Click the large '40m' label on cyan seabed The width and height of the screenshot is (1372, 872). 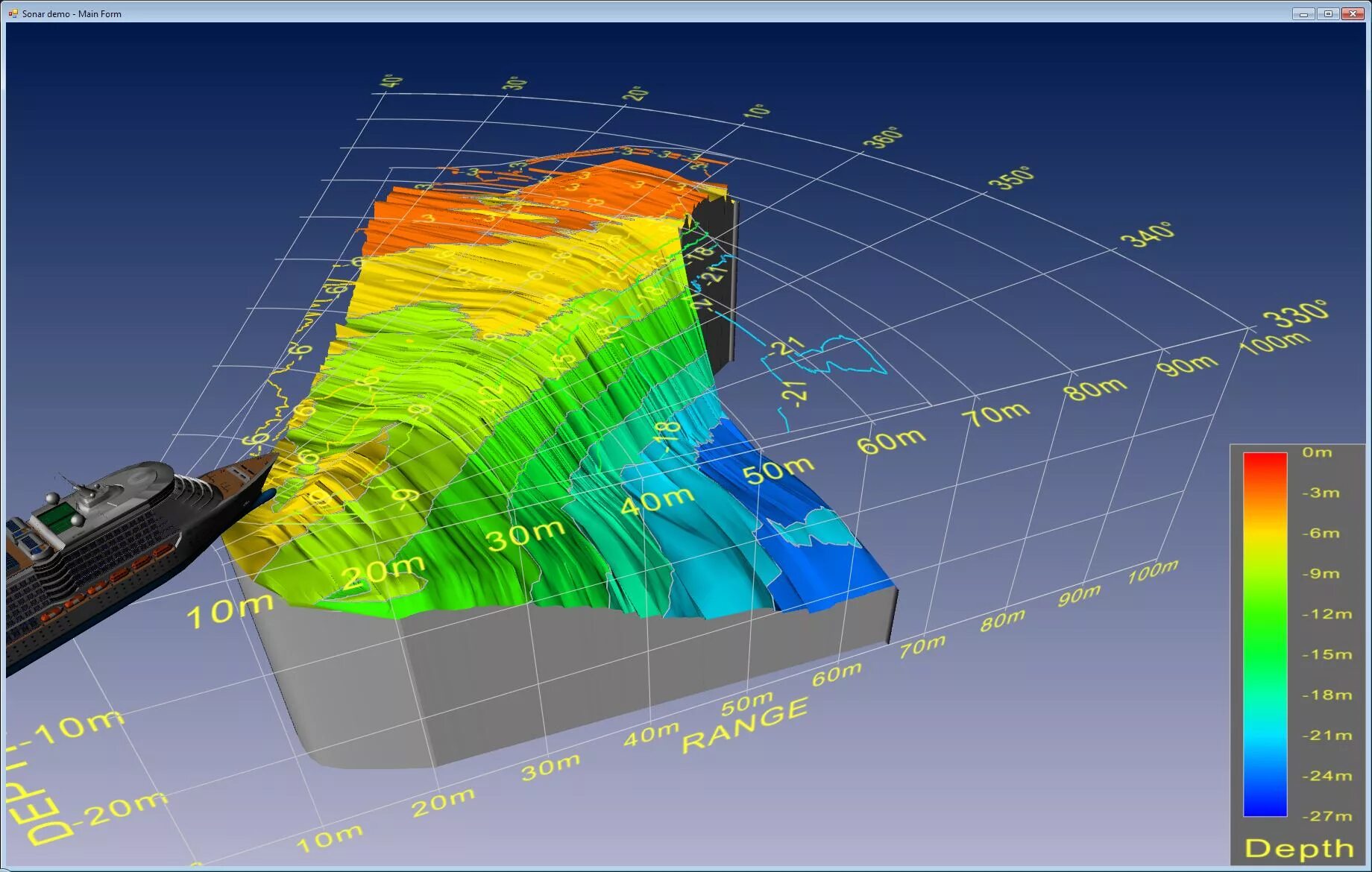pos(657,499)
